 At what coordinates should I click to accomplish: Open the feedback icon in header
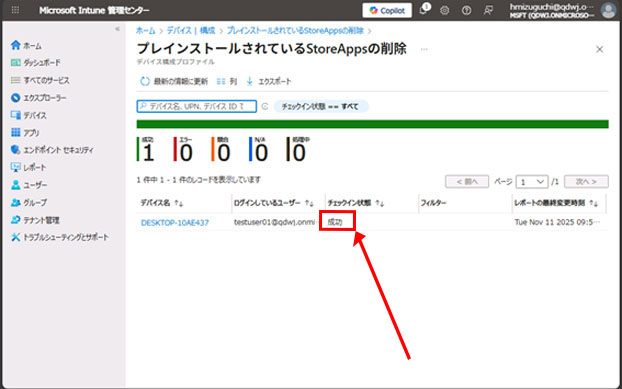(x=488, y=11)
